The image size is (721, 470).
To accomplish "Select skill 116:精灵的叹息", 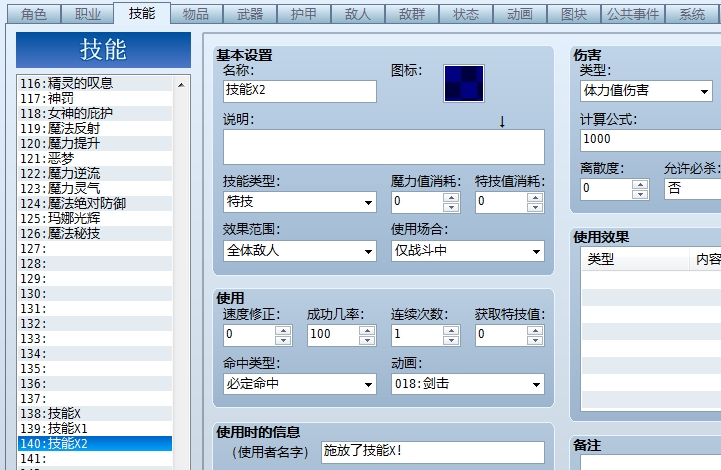I will [95, 83].
